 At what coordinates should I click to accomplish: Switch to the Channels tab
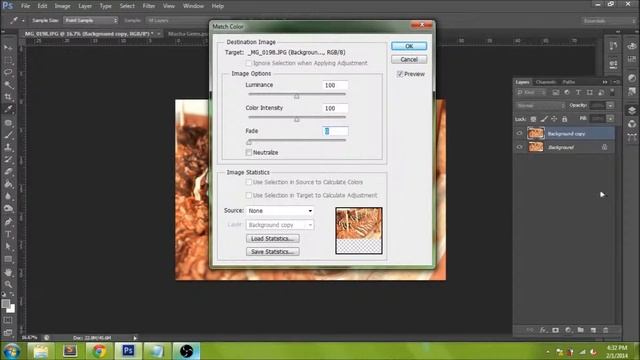click(x=546, y=82)
